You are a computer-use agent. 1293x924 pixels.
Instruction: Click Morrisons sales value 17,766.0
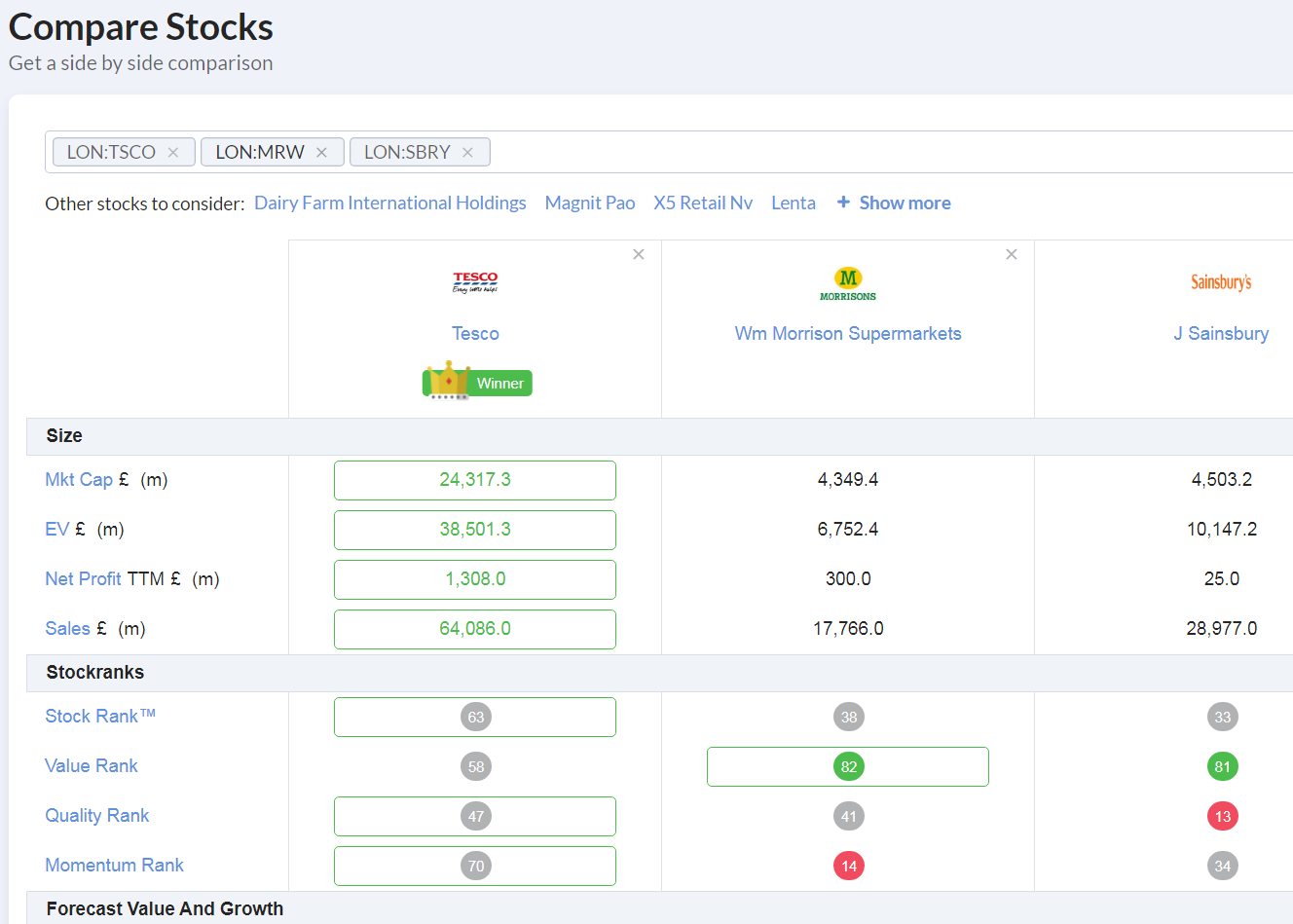(848, 629)
